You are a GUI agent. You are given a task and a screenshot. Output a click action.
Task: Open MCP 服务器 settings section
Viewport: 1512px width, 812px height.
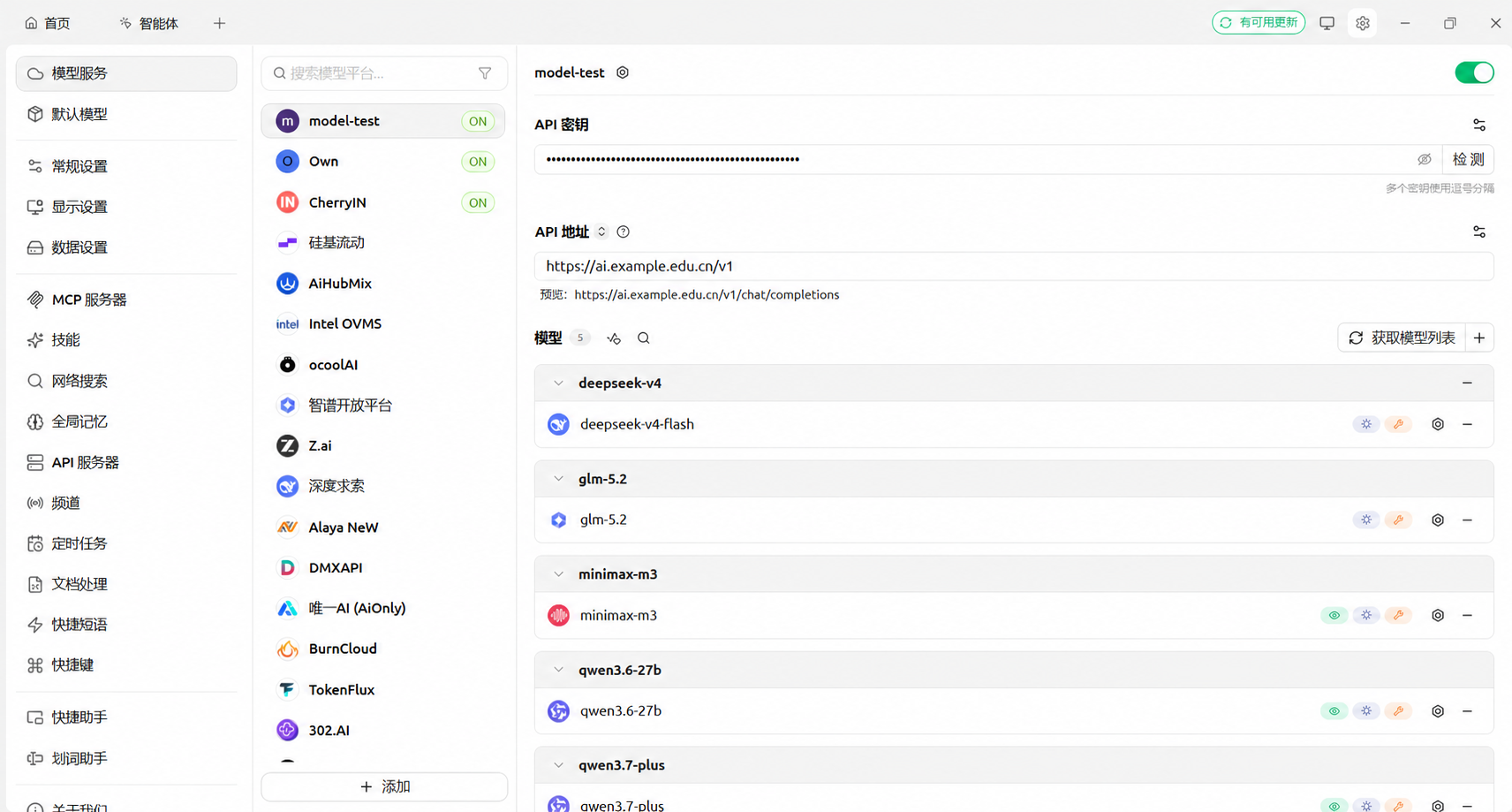click(126, 300)
